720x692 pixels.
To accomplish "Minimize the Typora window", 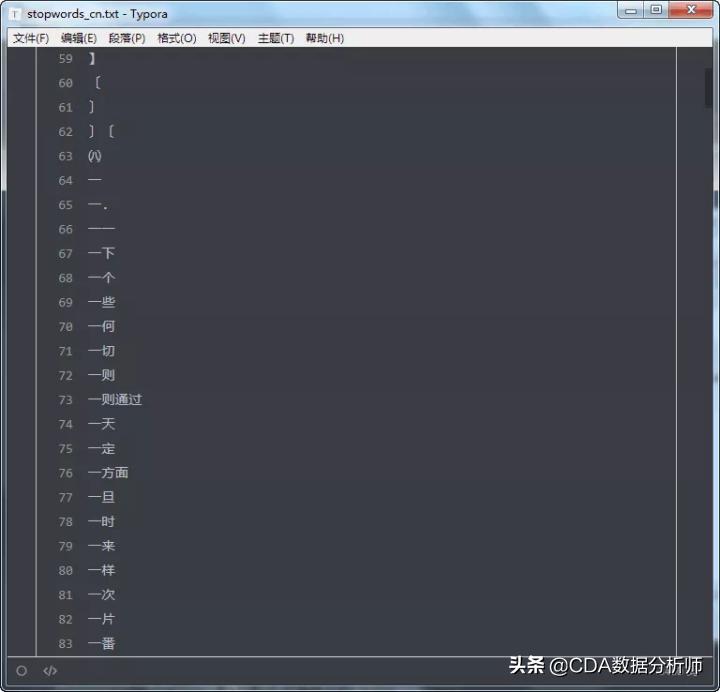I will pos(631,10).
